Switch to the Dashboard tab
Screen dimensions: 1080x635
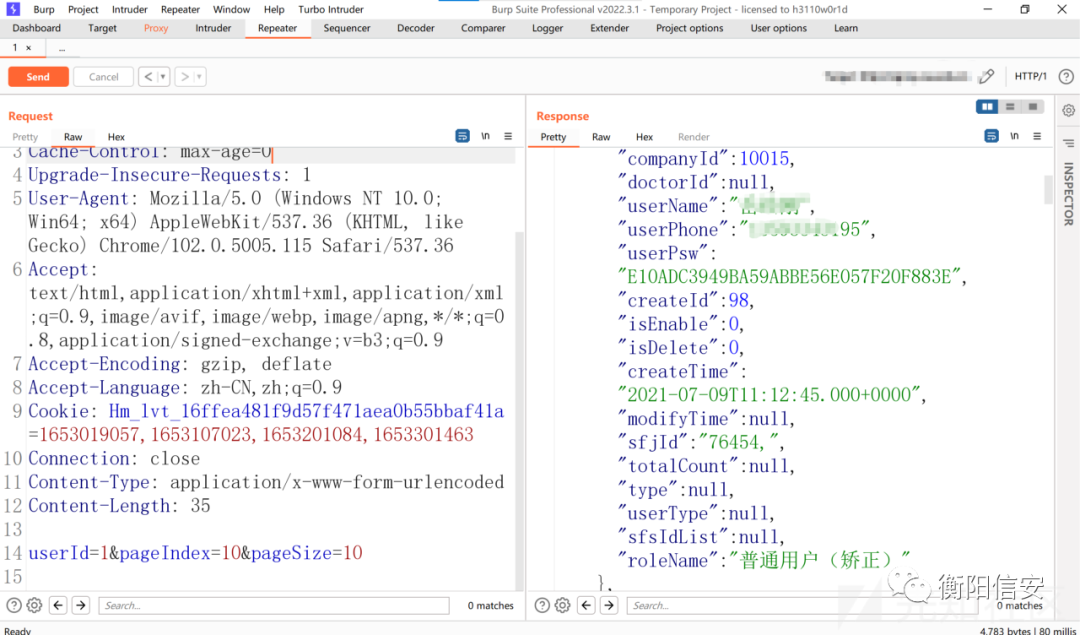tap(37, 28)
